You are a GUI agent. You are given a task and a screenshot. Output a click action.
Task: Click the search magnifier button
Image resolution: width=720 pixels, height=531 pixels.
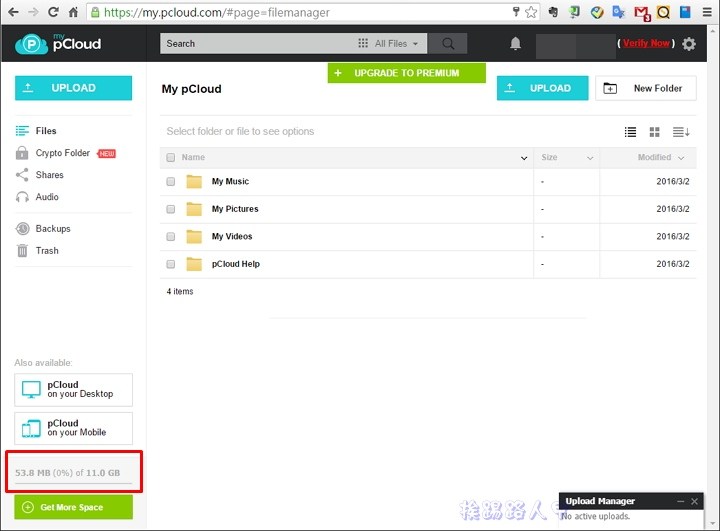click(x=448, y=44)
